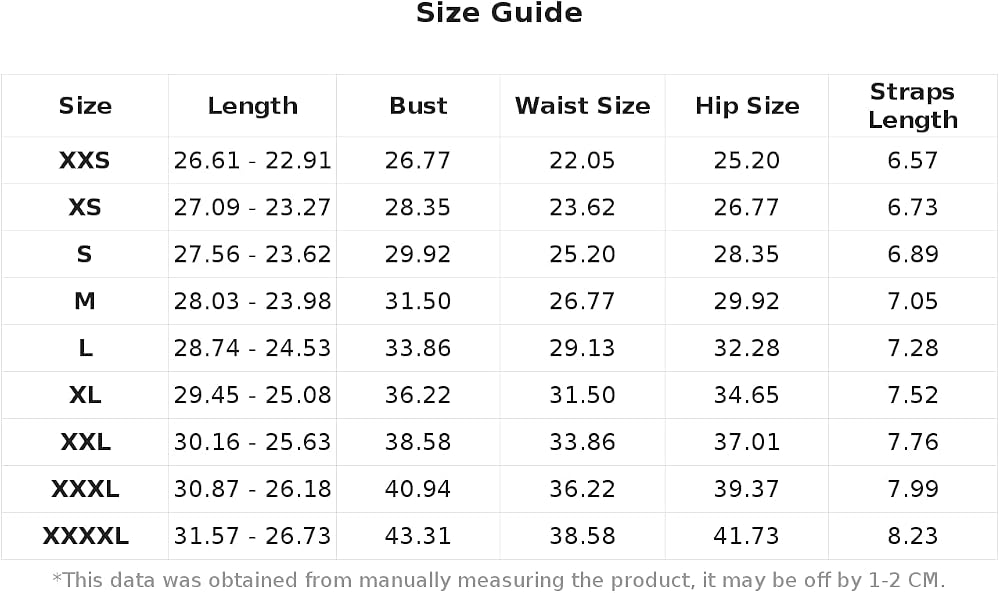
Task: Click bust value 31.50 for size M
Action: (418, 301)
